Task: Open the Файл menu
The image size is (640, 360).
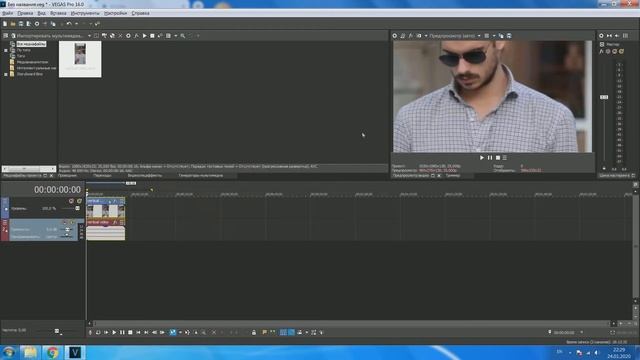Action: [7, 13]
